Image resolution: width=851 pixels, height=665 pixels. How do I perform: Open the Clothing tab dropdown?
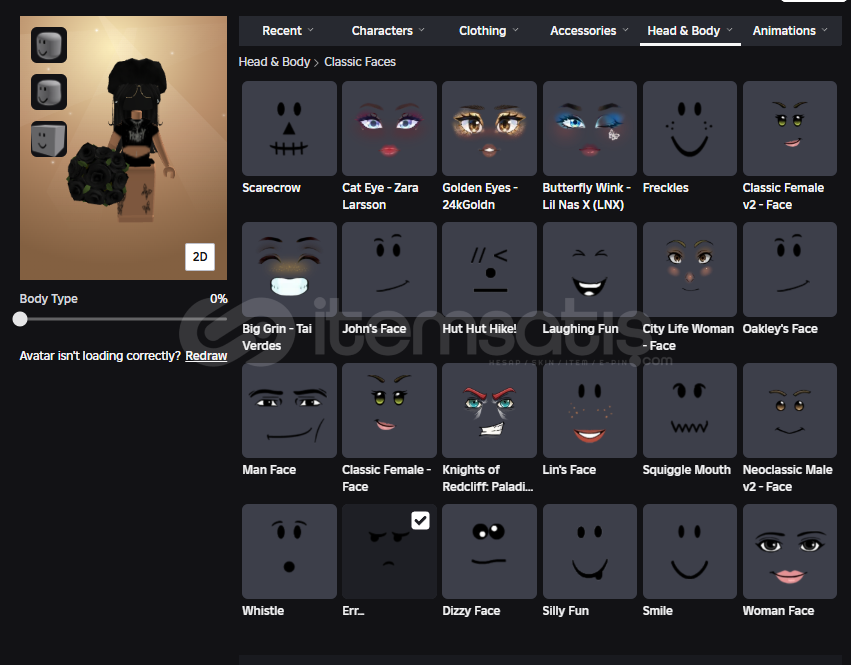pyautogui.click(x=488, y=30)
